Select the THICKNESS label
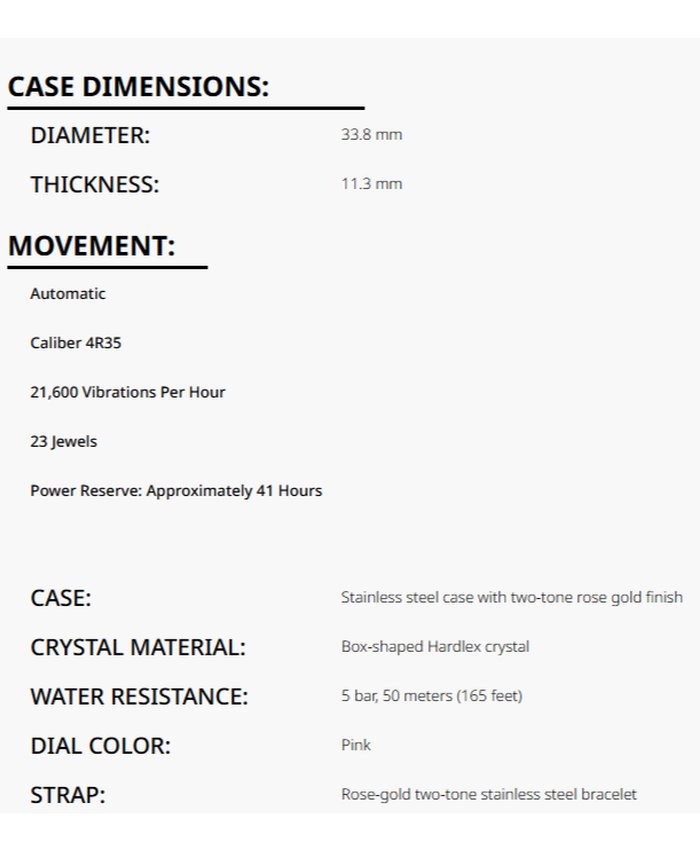The height and width of the screenshot is (850, 700). point(94,184)
